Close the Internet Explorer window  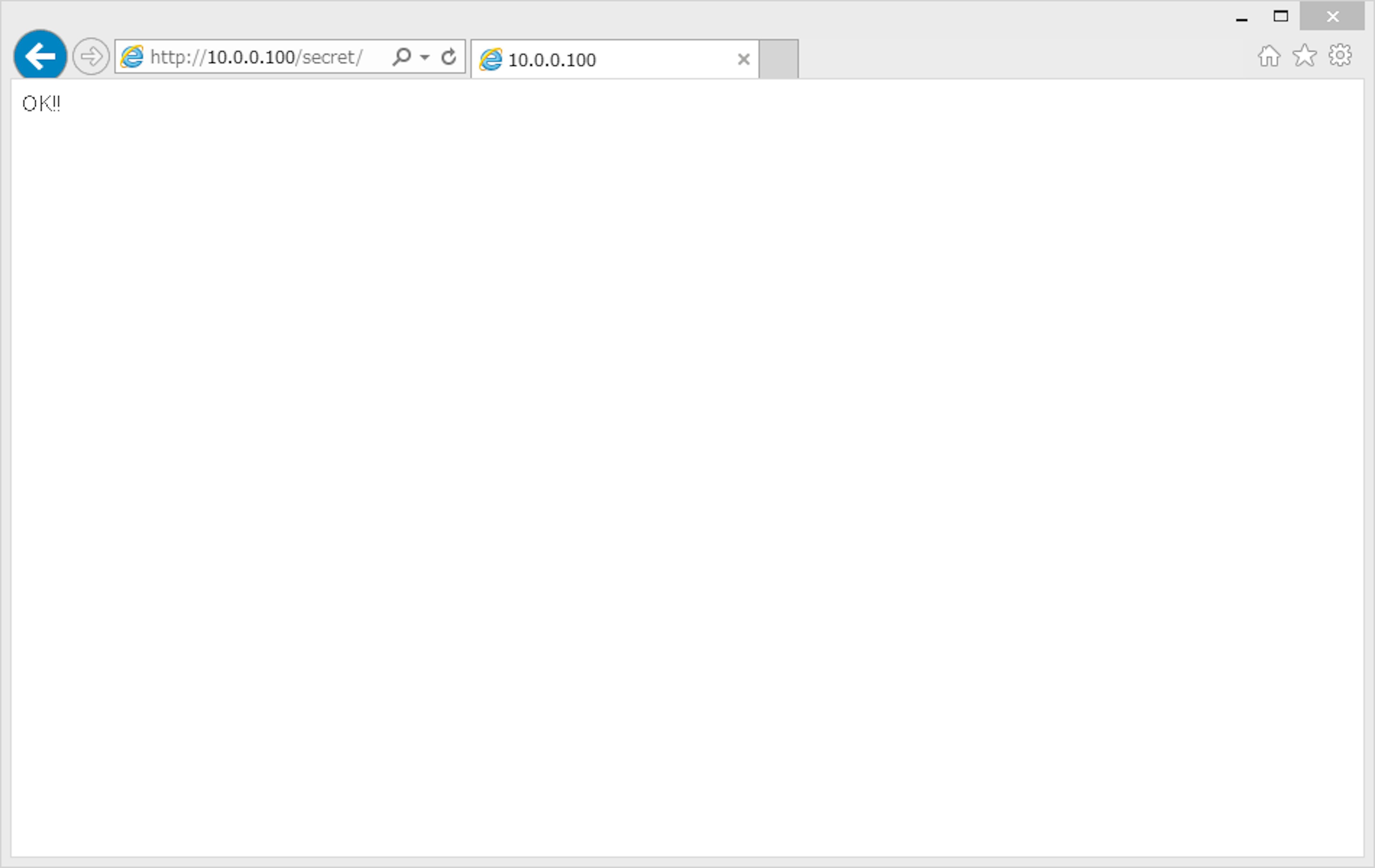pos(1332,16)
